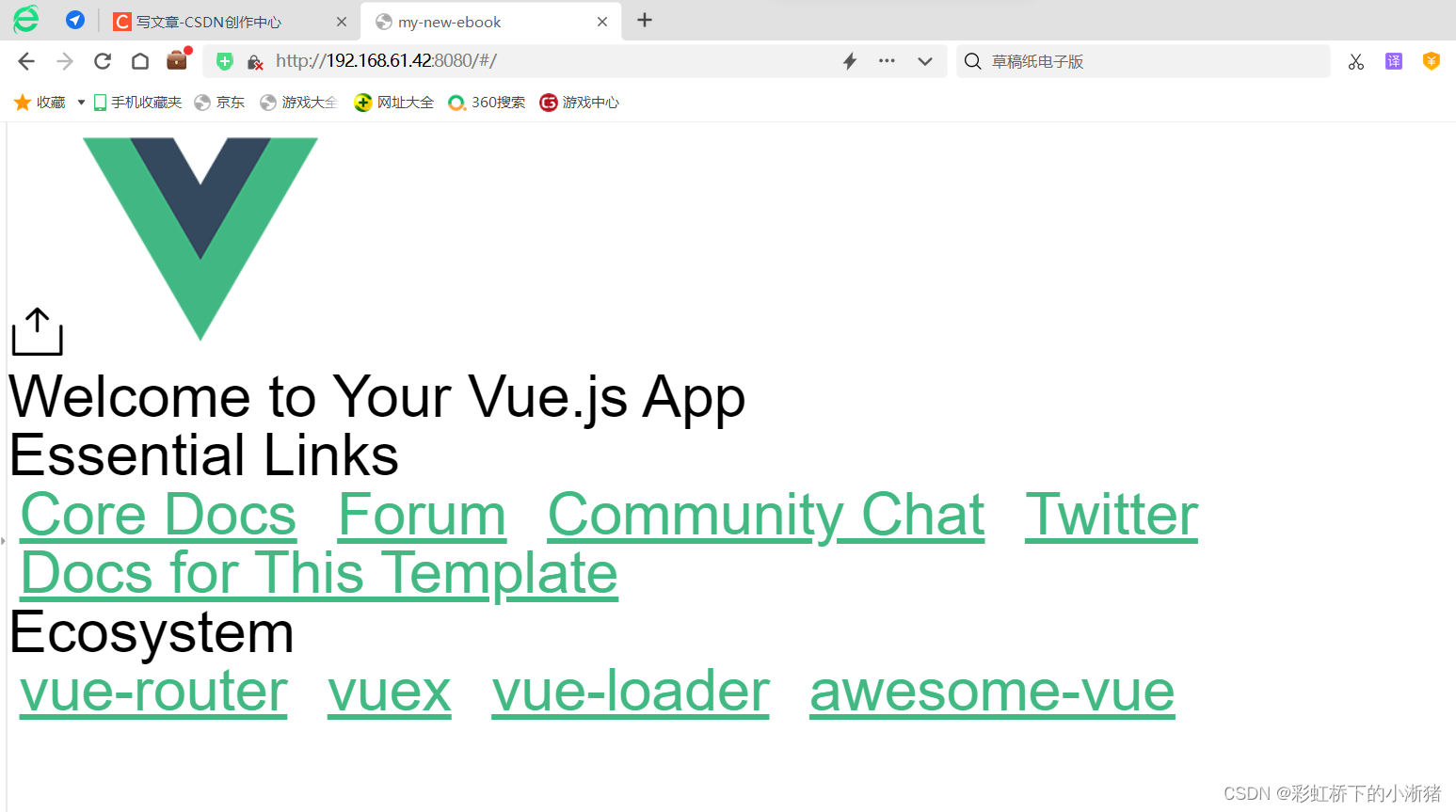Open the 京东 bookmark

click(219, 102)
